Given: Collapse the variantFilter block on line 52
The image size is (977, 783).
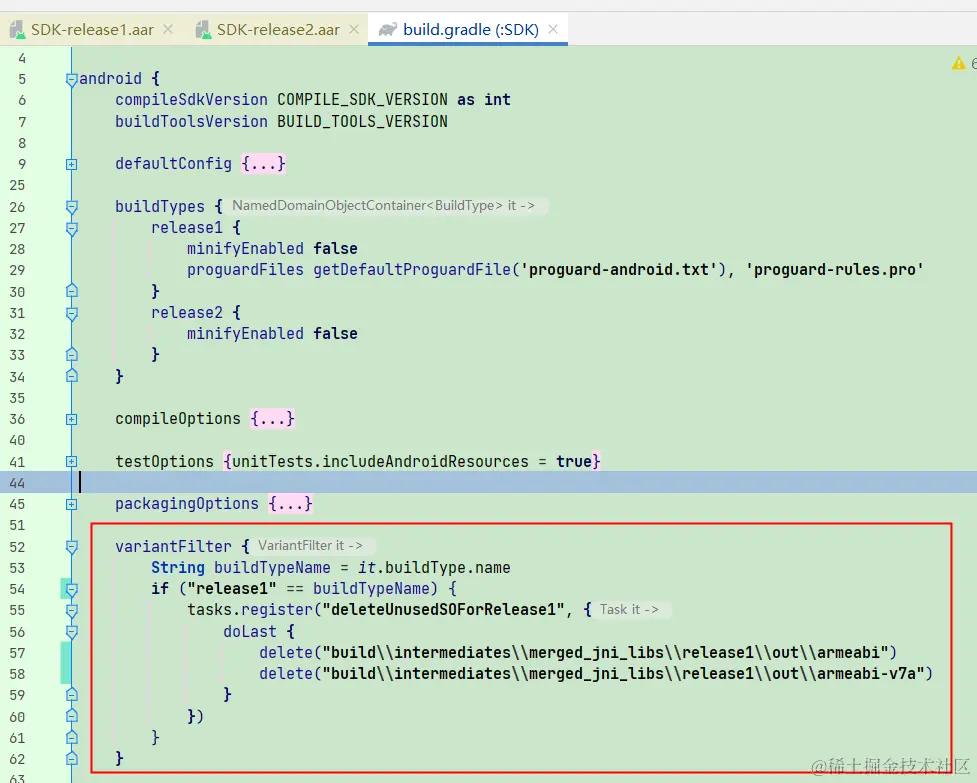Looking at the screenshot, I should click(72, 547).
